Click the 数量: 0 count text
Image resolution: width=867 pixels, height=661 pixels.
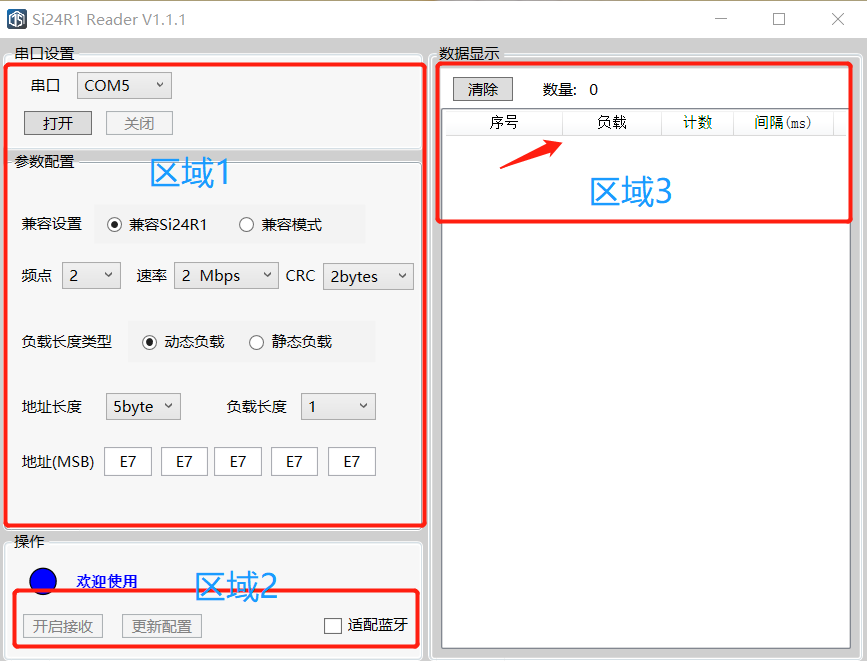coord(570,90)
